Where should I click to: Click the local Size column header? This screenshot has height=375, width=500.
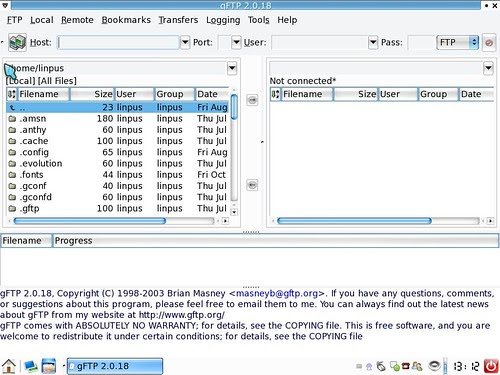[92, 94]
